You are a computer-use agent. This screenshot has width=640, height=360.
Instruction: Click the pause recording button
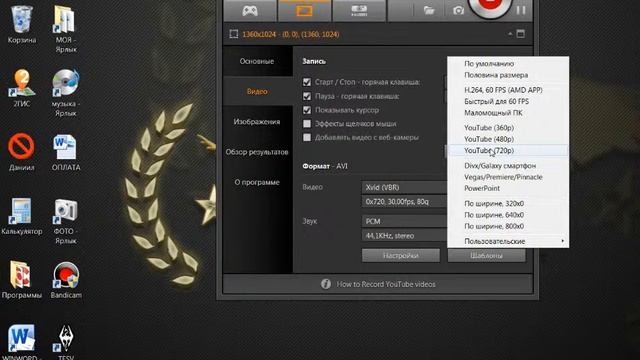pos(521,10)
